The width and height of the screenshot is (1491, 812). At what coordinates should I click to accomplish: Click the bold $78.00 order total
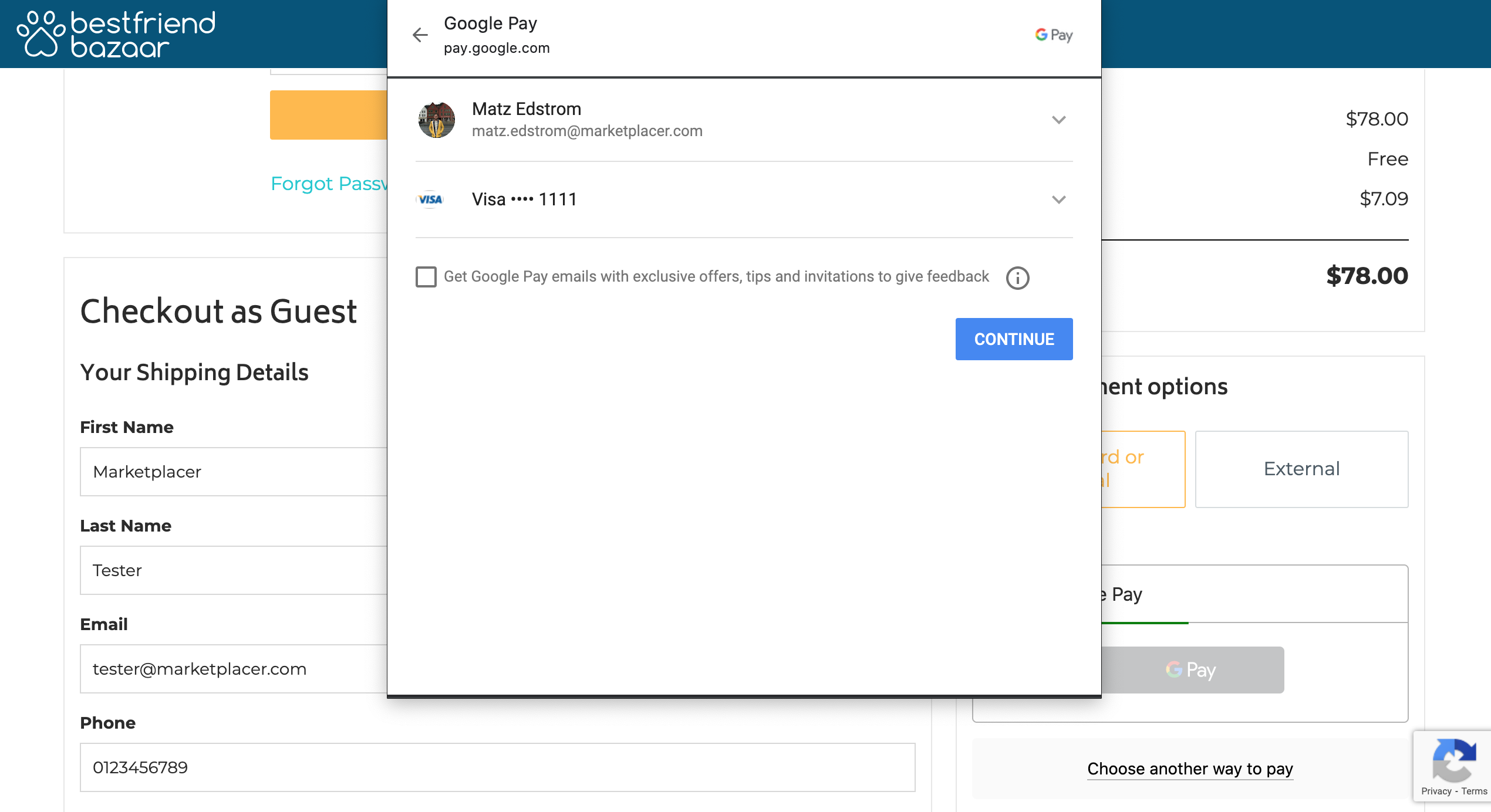[x=1367, y=276]
